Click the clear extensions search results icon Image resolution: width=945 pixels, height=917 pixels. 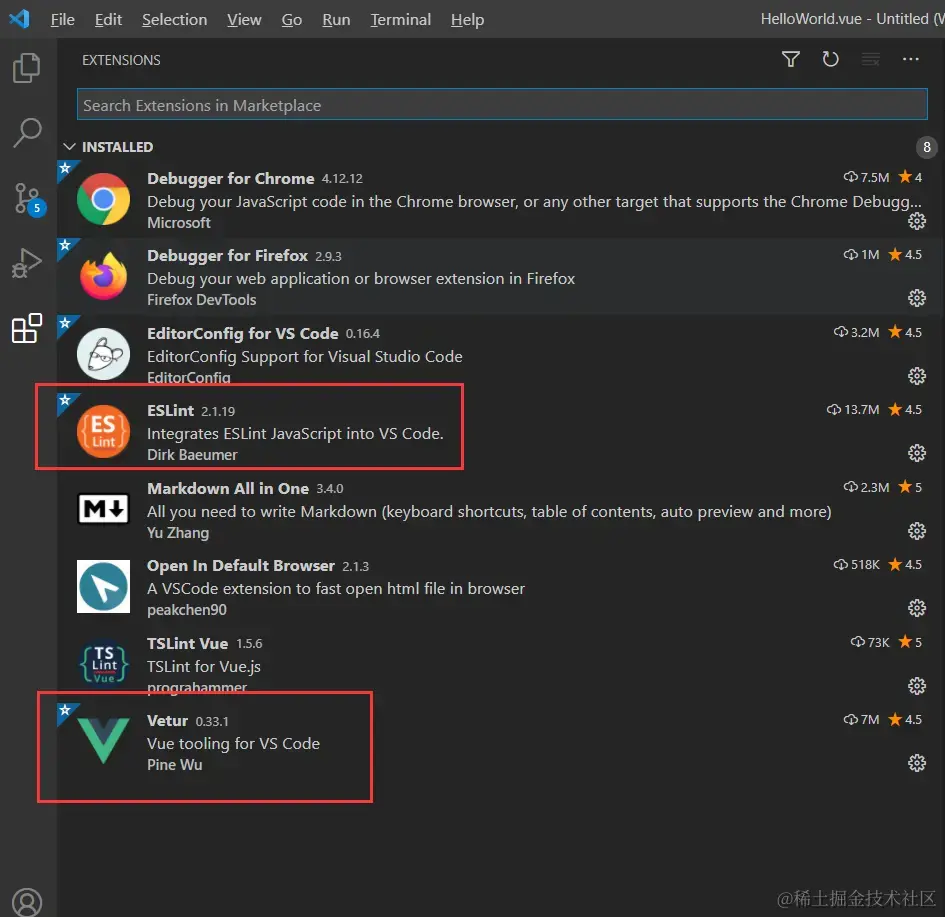click(x=870, y=59)
